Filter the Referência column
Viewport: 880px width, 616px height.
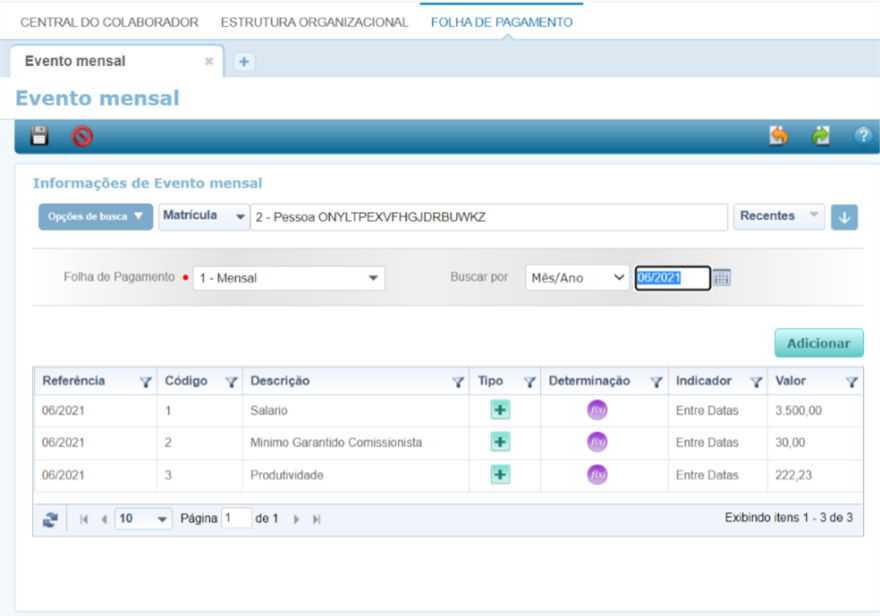[x=146, y=381]
